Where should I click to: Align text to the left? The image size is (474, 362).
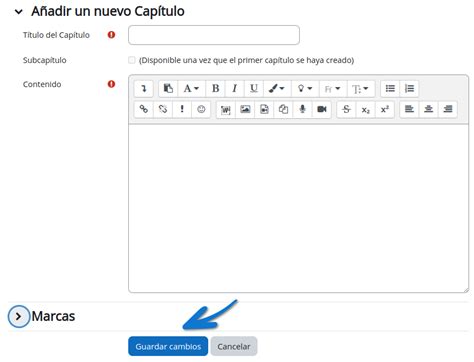pyautogui.click(x=409, y=109)
